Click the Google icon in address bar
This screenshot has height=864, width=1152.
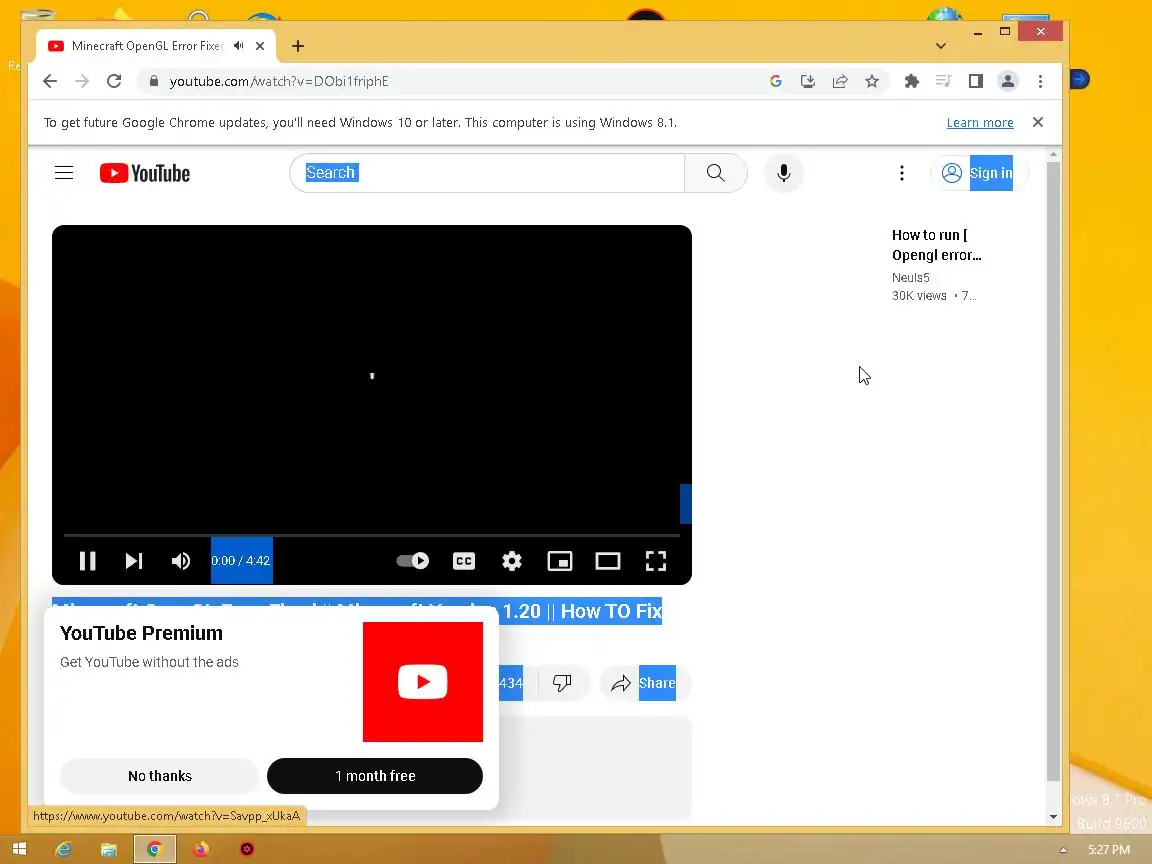pyautogui.click(x=775, y=81)
